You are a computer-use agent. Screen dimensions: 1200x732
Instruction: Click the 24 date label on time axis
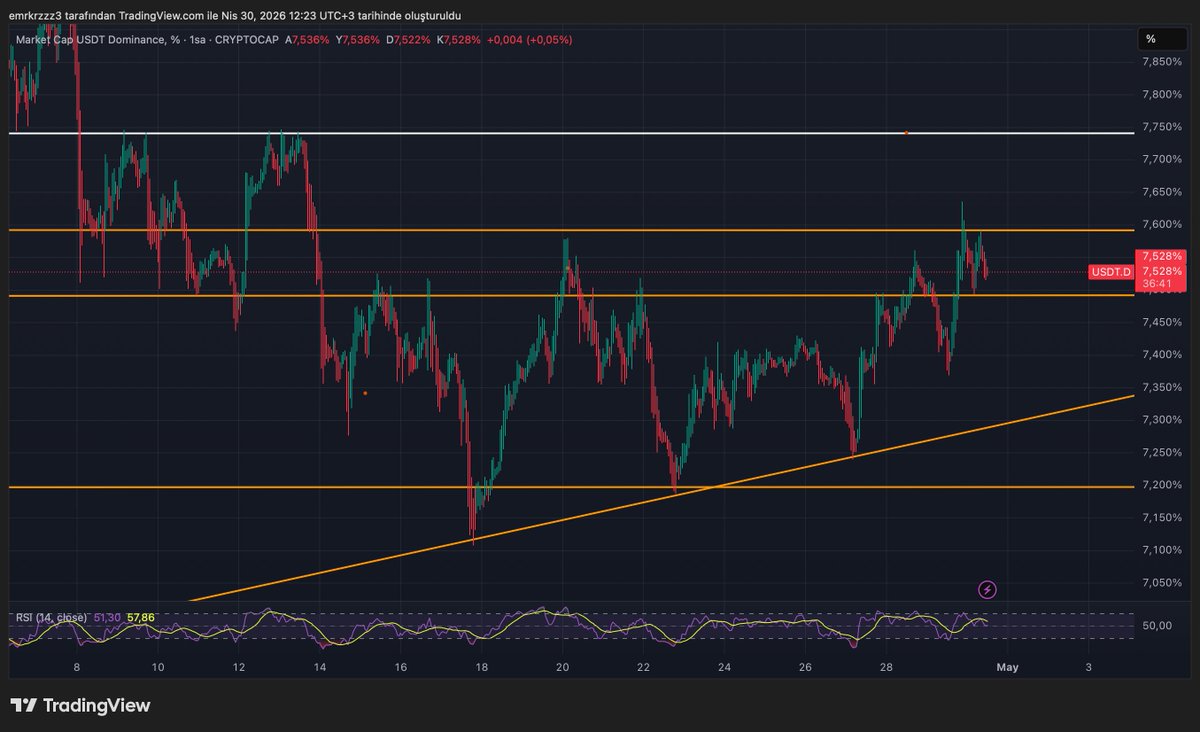724,667
